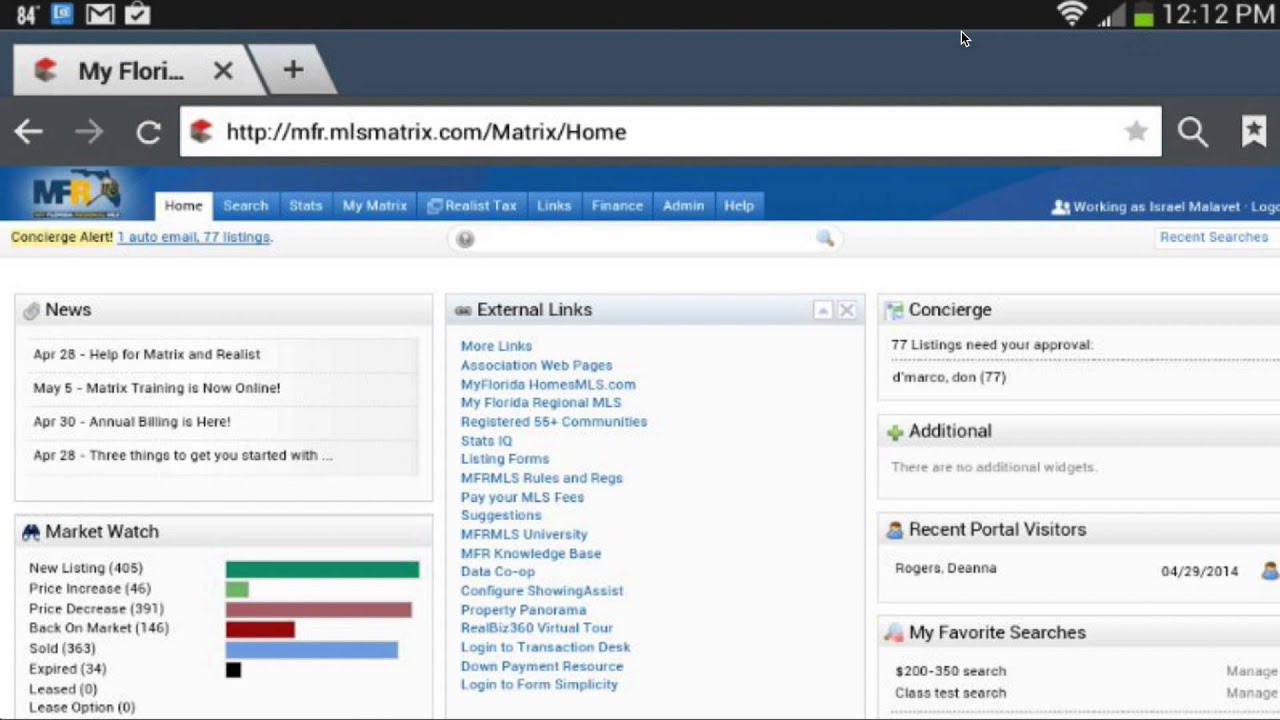Switch to the Home tab
The width and height of the screenshot is (1280, 720).
tap(184, 206)
